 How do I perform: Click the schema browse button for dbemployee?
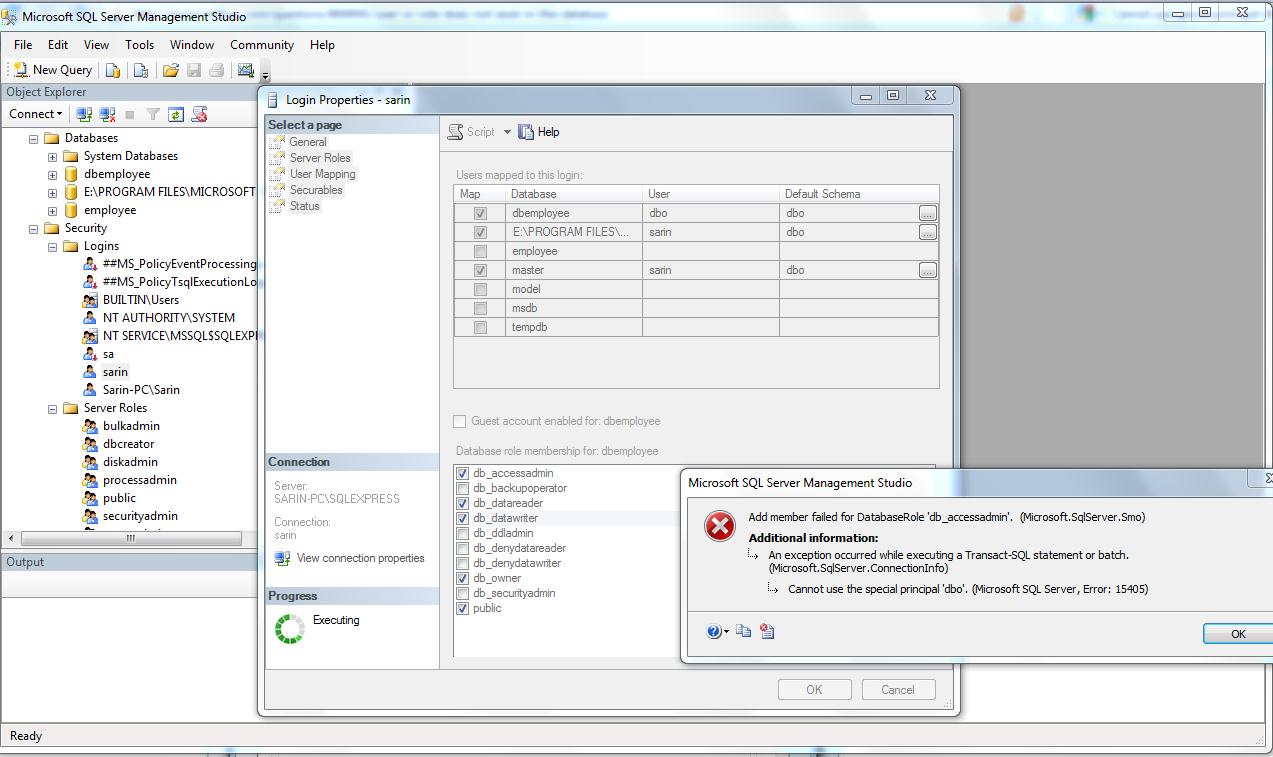click(x=928, y=213)
